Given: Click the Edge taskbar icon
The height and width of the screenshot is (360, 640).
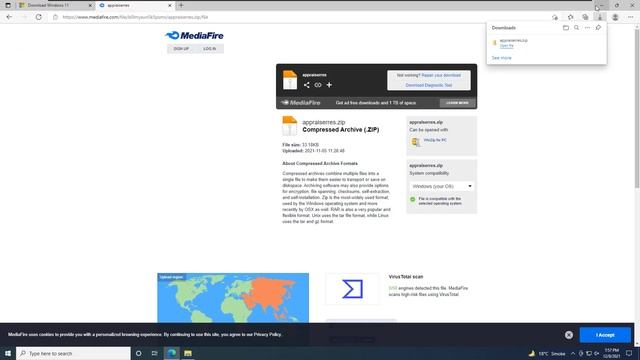Looking at the screenshot, I should click(171, 353).
